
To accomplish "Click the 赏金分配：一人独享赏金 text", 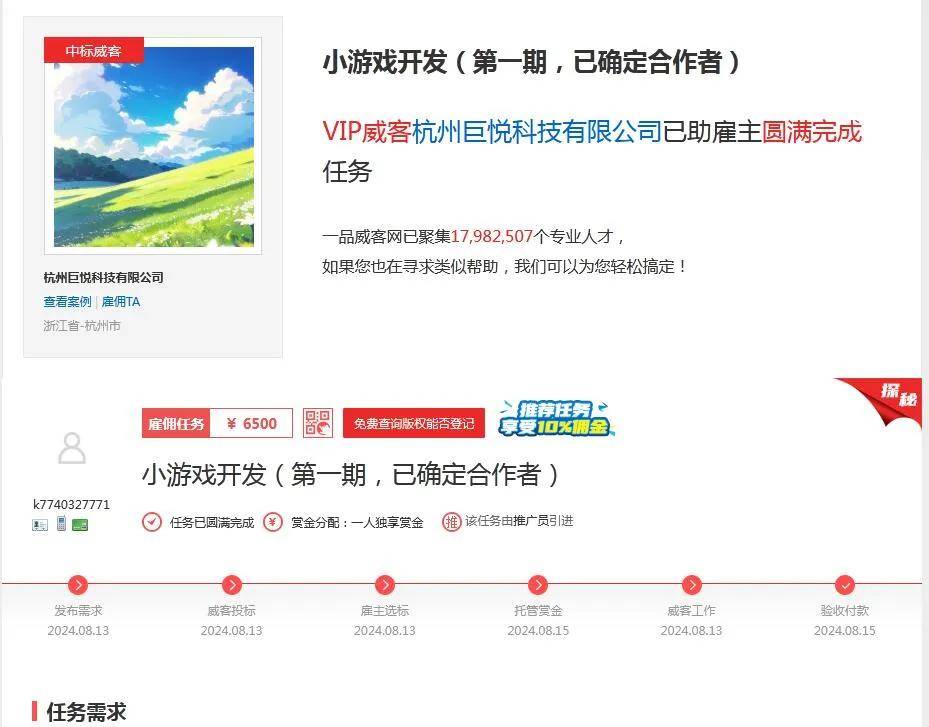I will coord(357,523).
